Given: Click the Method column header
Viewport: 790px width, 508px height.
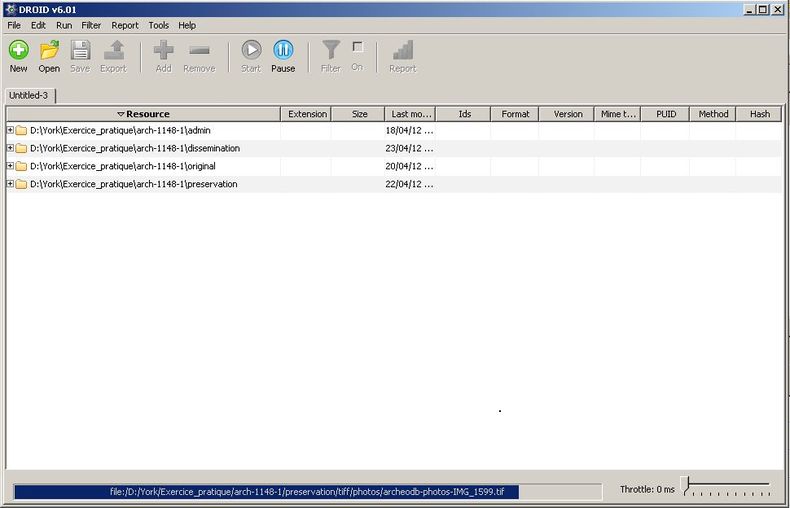Looking at the screenshot, I should (x=713, y=114).
